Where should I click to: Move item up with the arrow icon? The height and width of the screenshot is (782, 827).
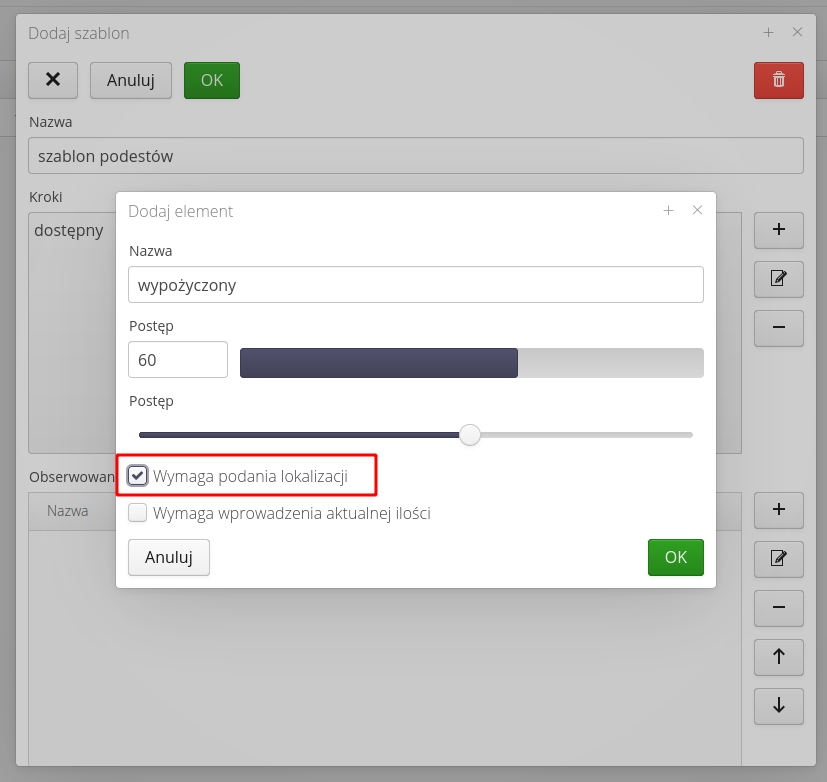click(x=778, y=656)
